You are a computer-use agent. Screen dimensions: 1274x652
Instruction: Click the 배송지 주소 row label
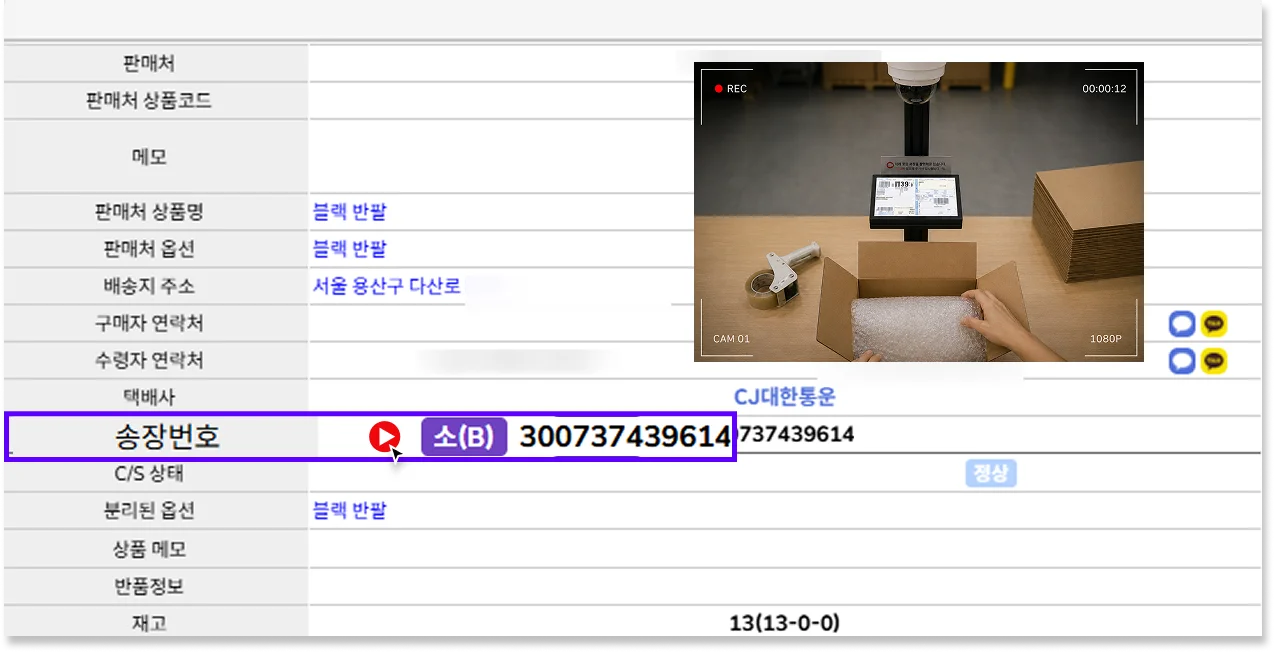pyautogui.click(x=148, y=286)
